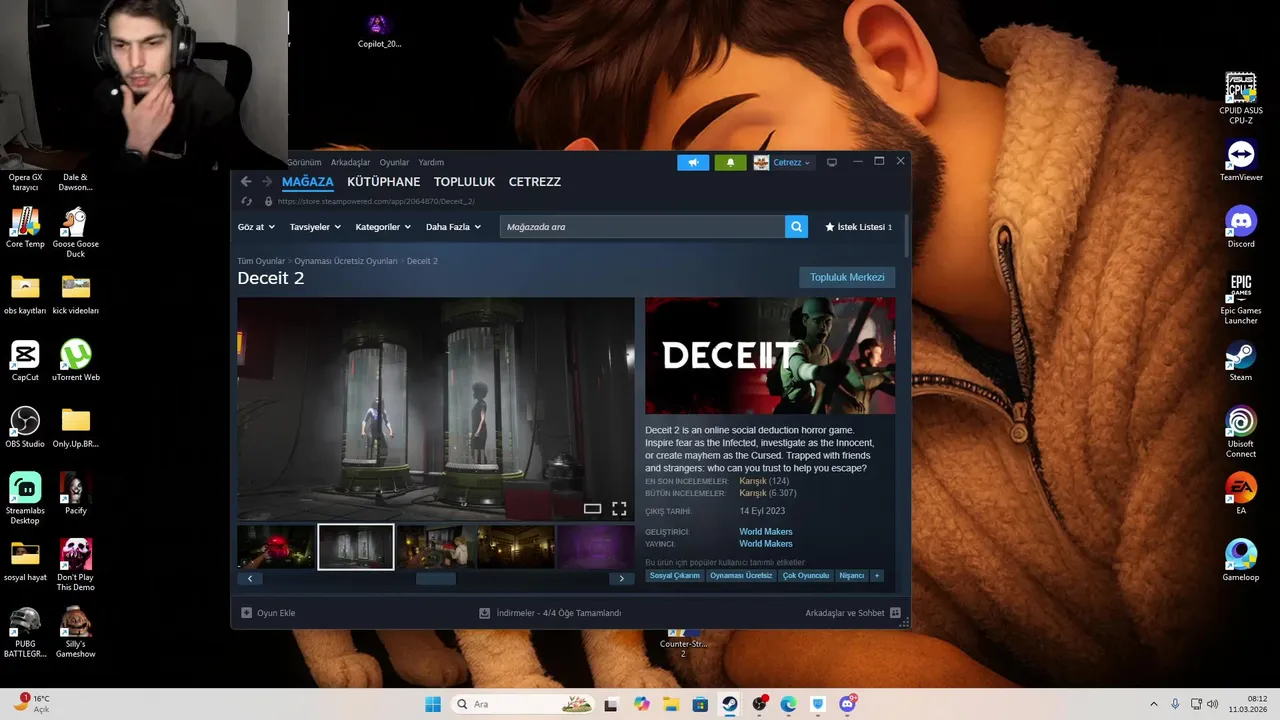
Task: Click the Çok Oyunculu tag
Action: (x=806, y=576)
